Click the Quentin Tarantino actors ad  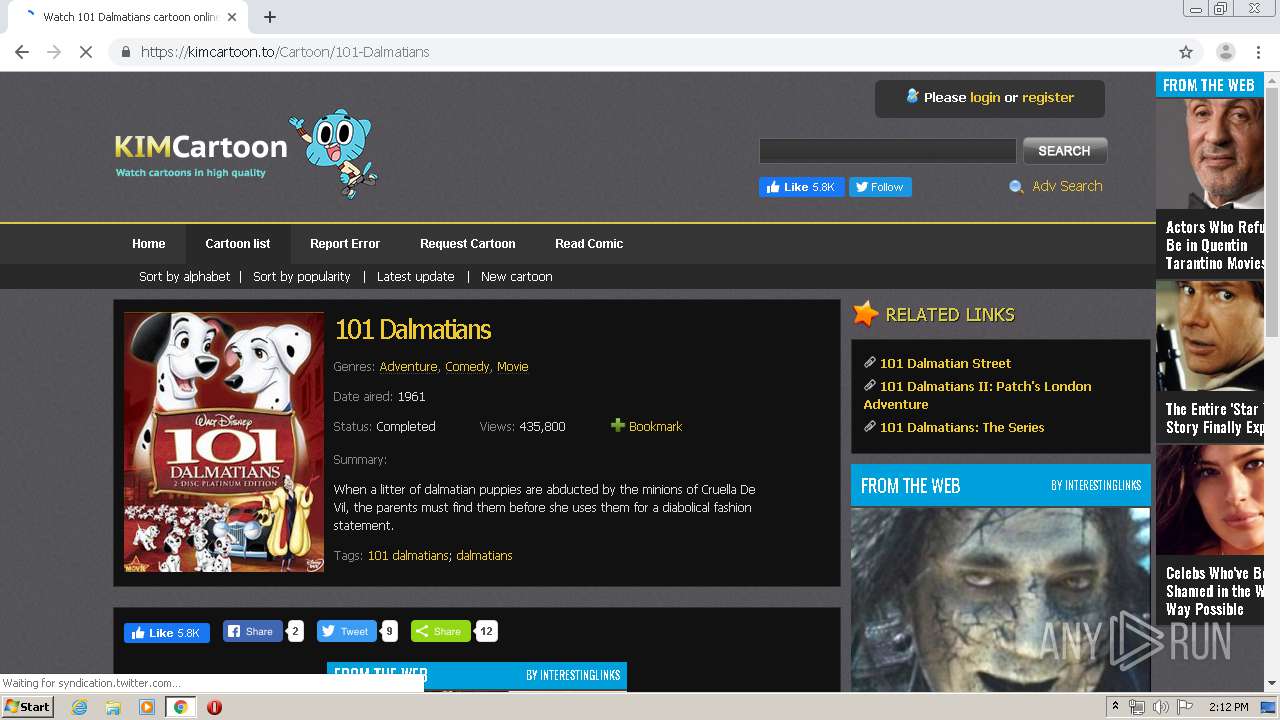tap(1210, 187)
